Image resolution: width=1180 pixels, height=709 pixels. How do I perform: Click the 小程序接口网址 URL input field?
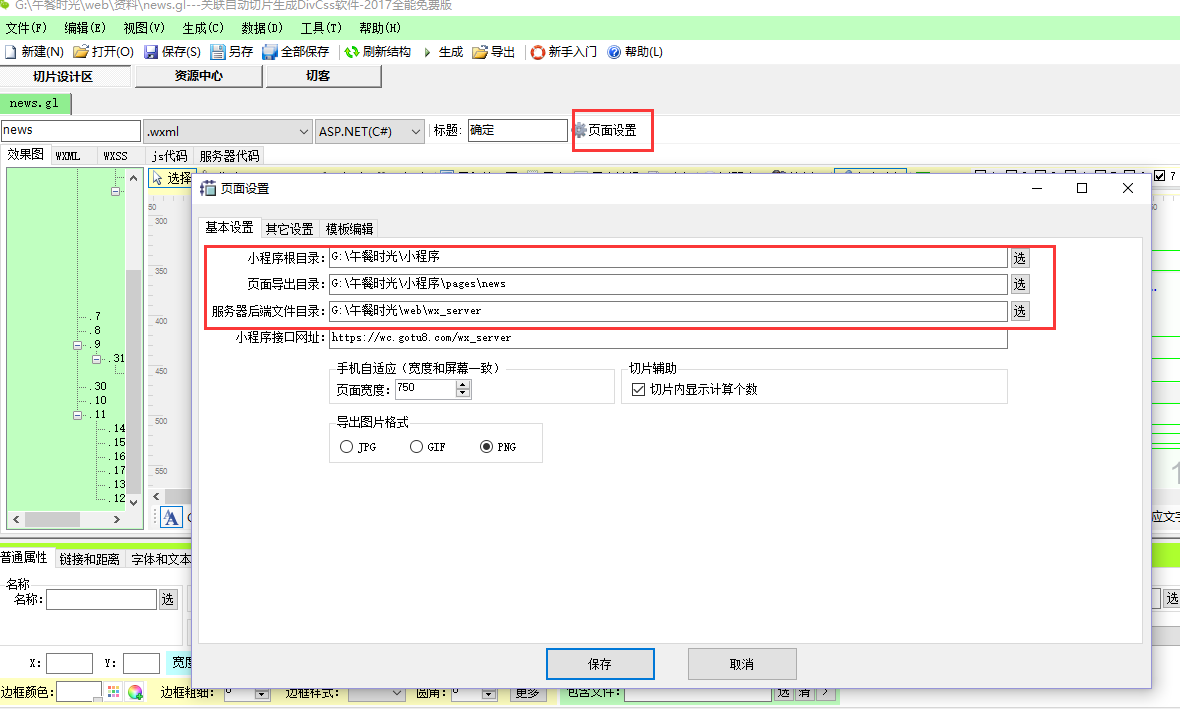click(668, 338)
